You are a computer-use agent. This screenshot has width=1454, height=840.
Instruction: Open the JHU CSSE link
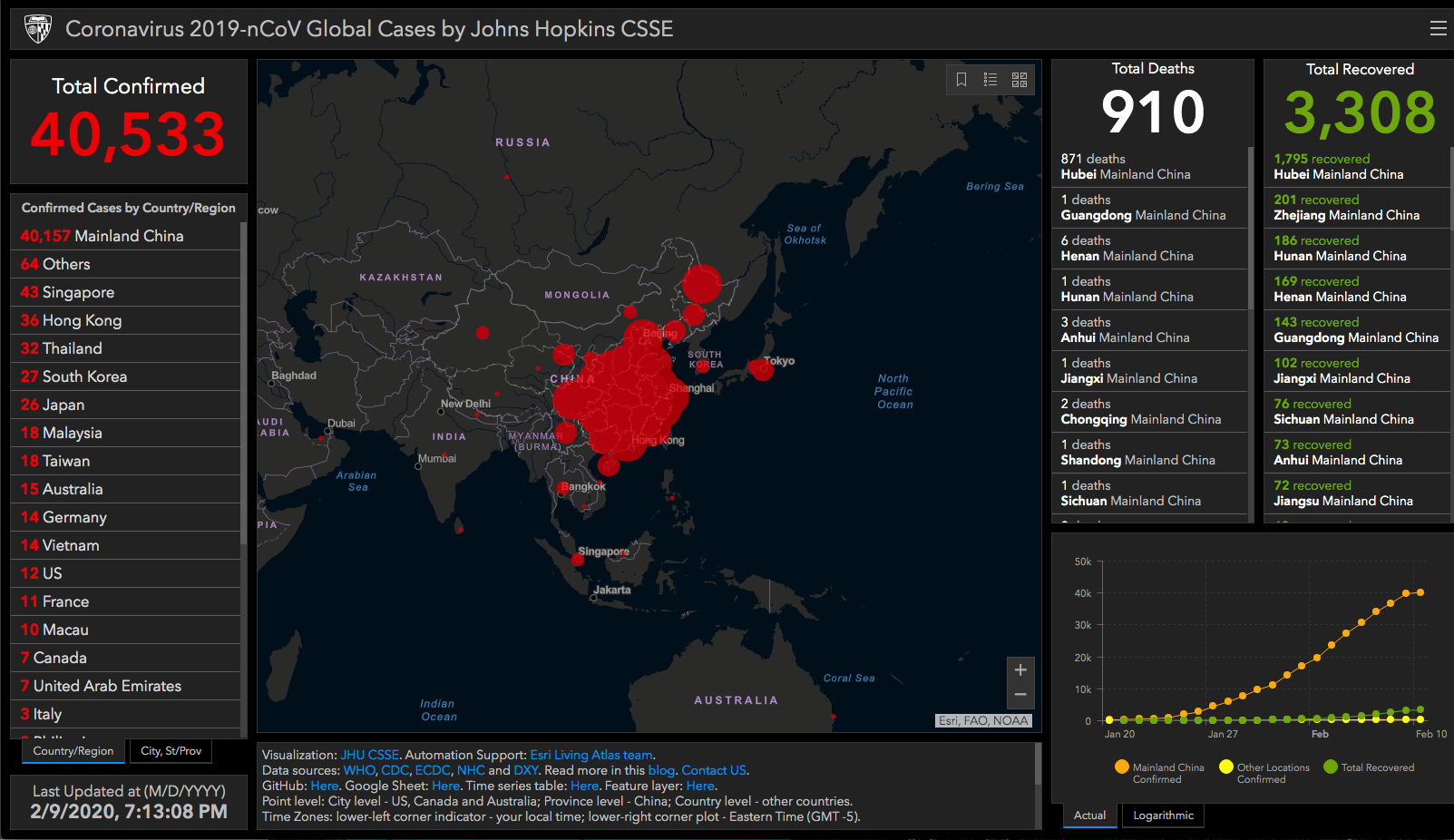[369, 755]
